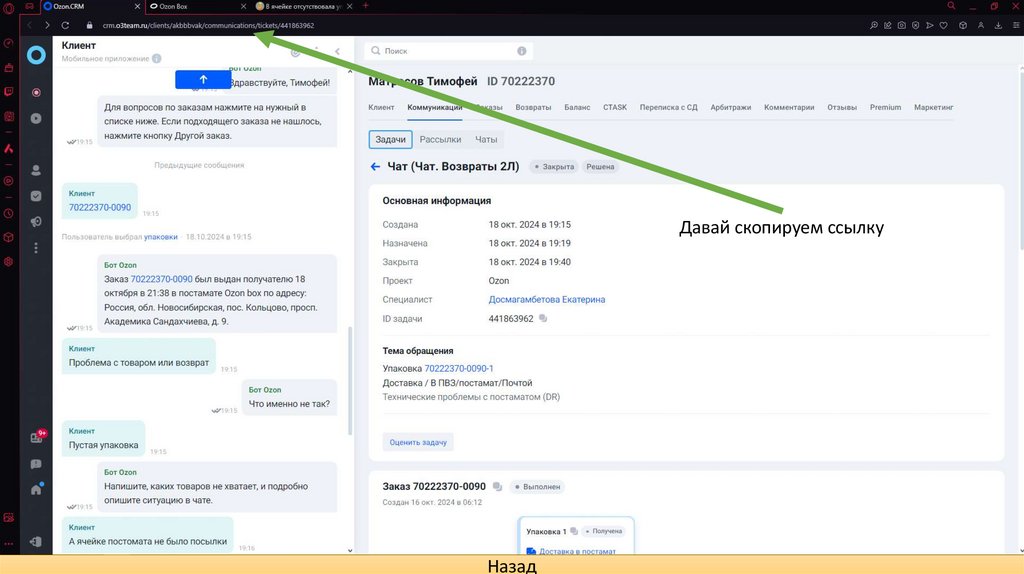This screenshot has height=574, width=1024.
Task: Open the Баланс tab
Action: point(577,107)
